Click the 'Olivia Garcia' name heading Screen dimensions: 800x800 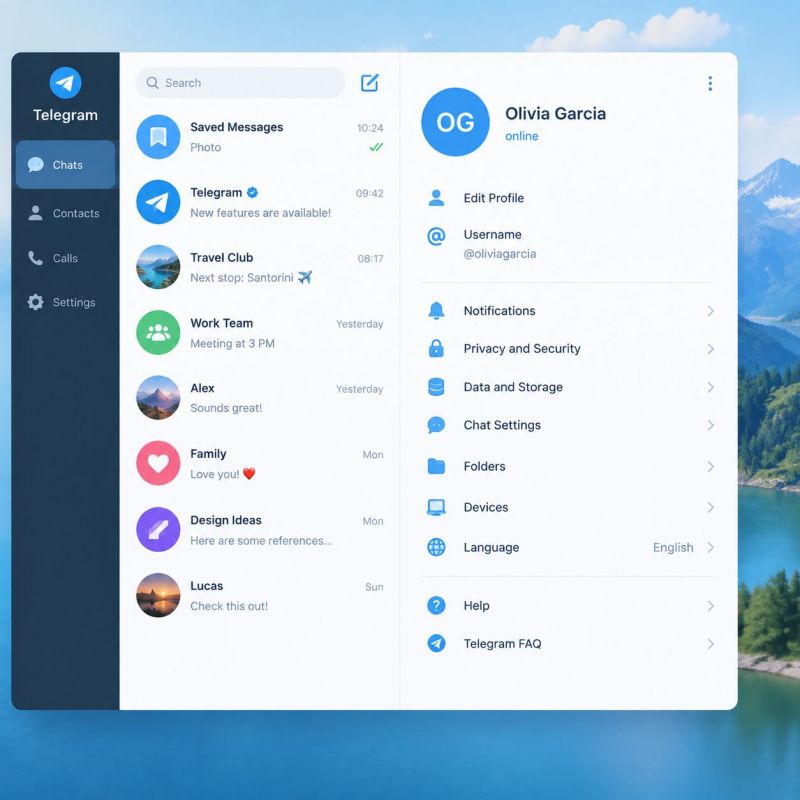(556, 113)
